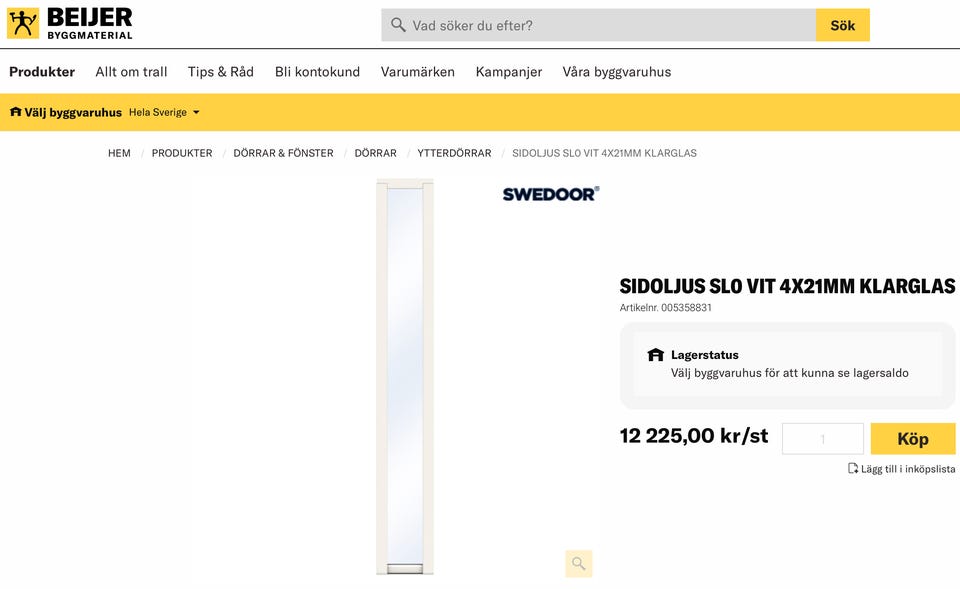Click the magnifier icon in search field
The width and height of the screenshot is (960, 589).
(x=398, y=25)
